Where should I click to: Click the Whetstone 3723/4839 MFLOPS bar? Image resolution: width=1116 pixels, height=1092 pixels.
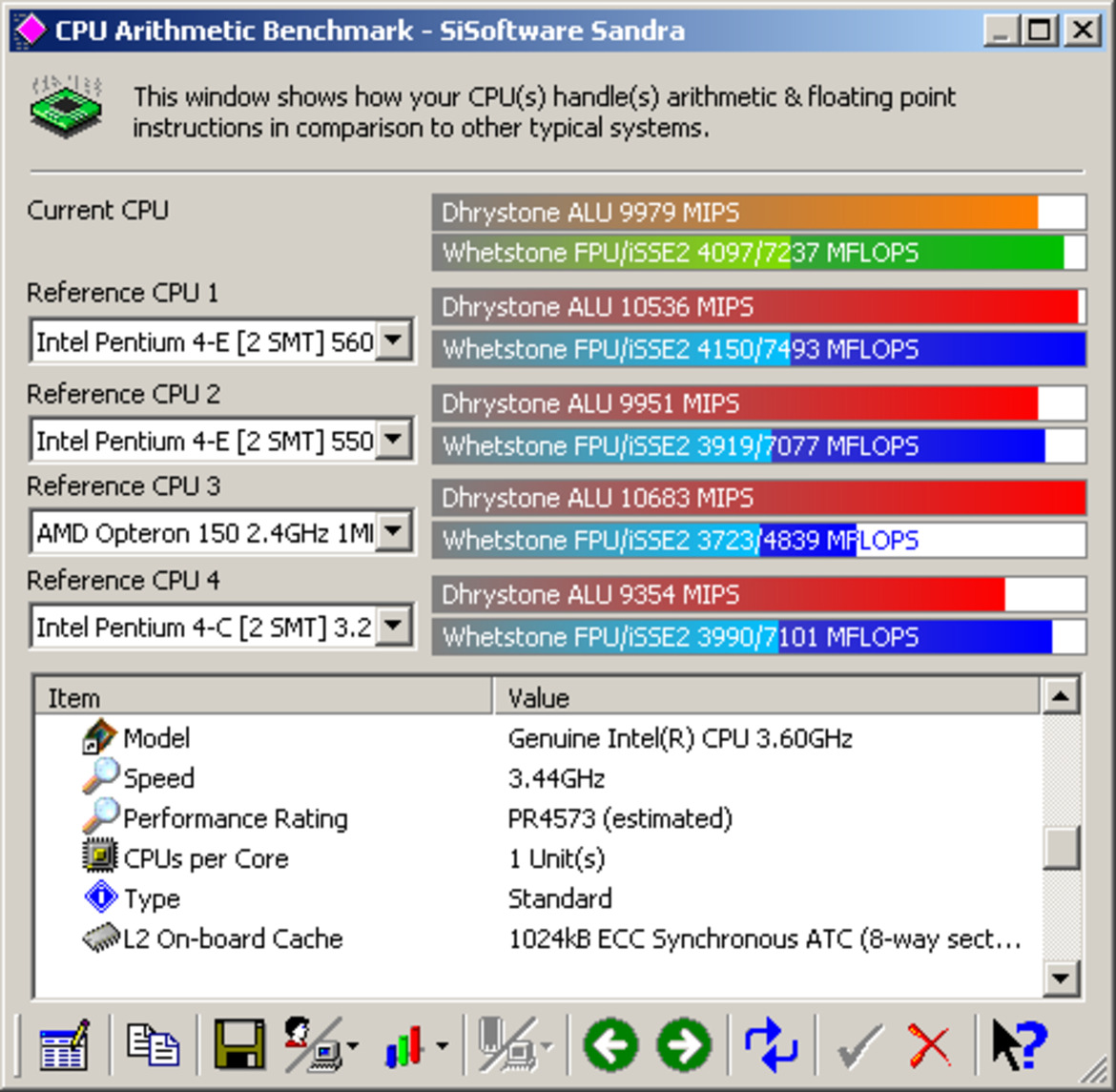coord(758,541)
